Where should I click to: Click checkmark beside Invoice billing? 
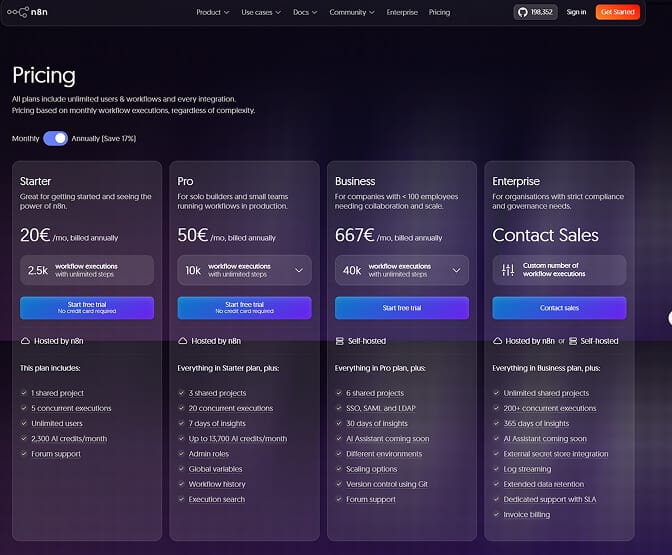pyautogui.click(x=496, y=514)
